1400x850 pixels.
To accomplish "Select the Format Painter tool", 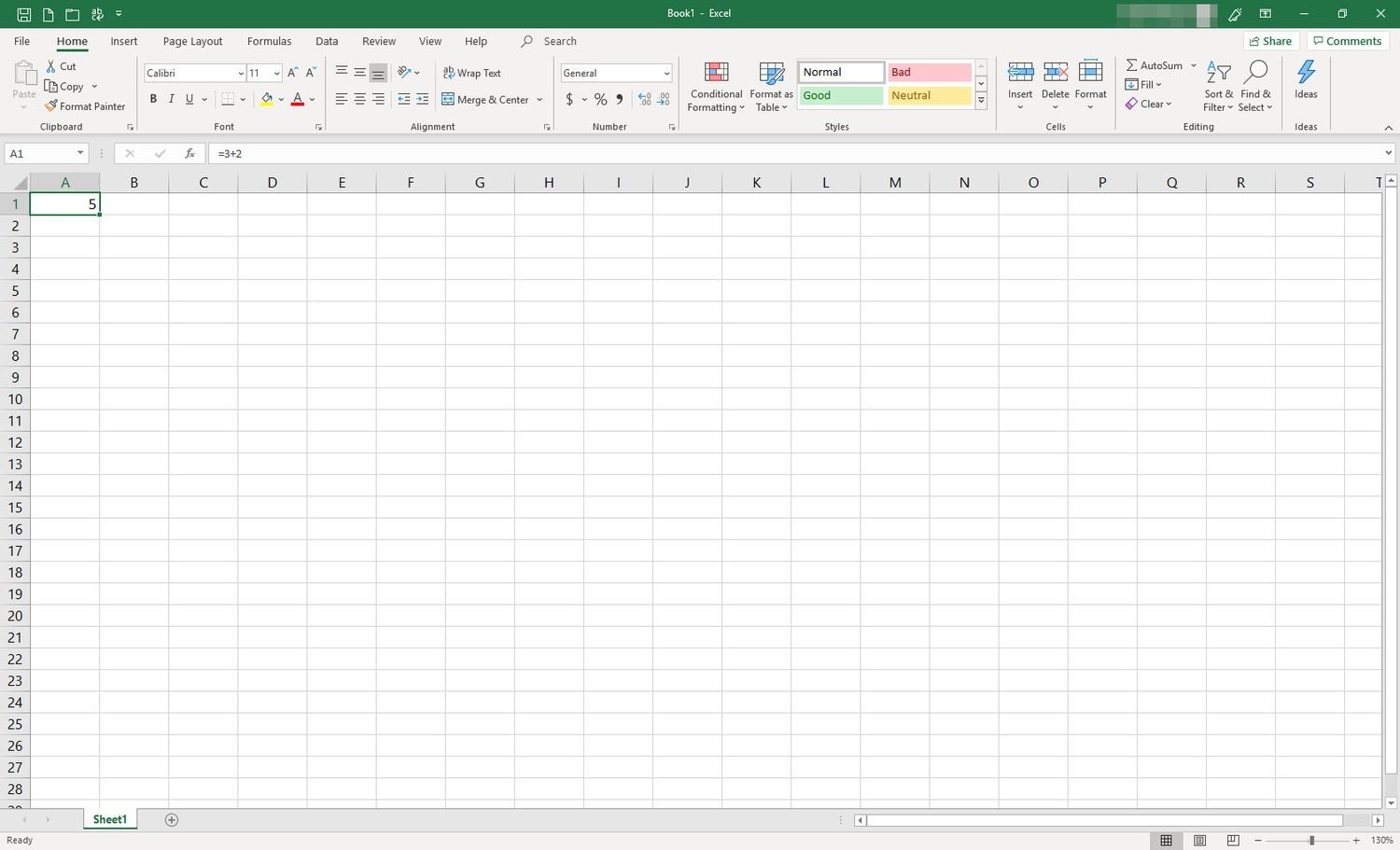I will pos(85,105).
